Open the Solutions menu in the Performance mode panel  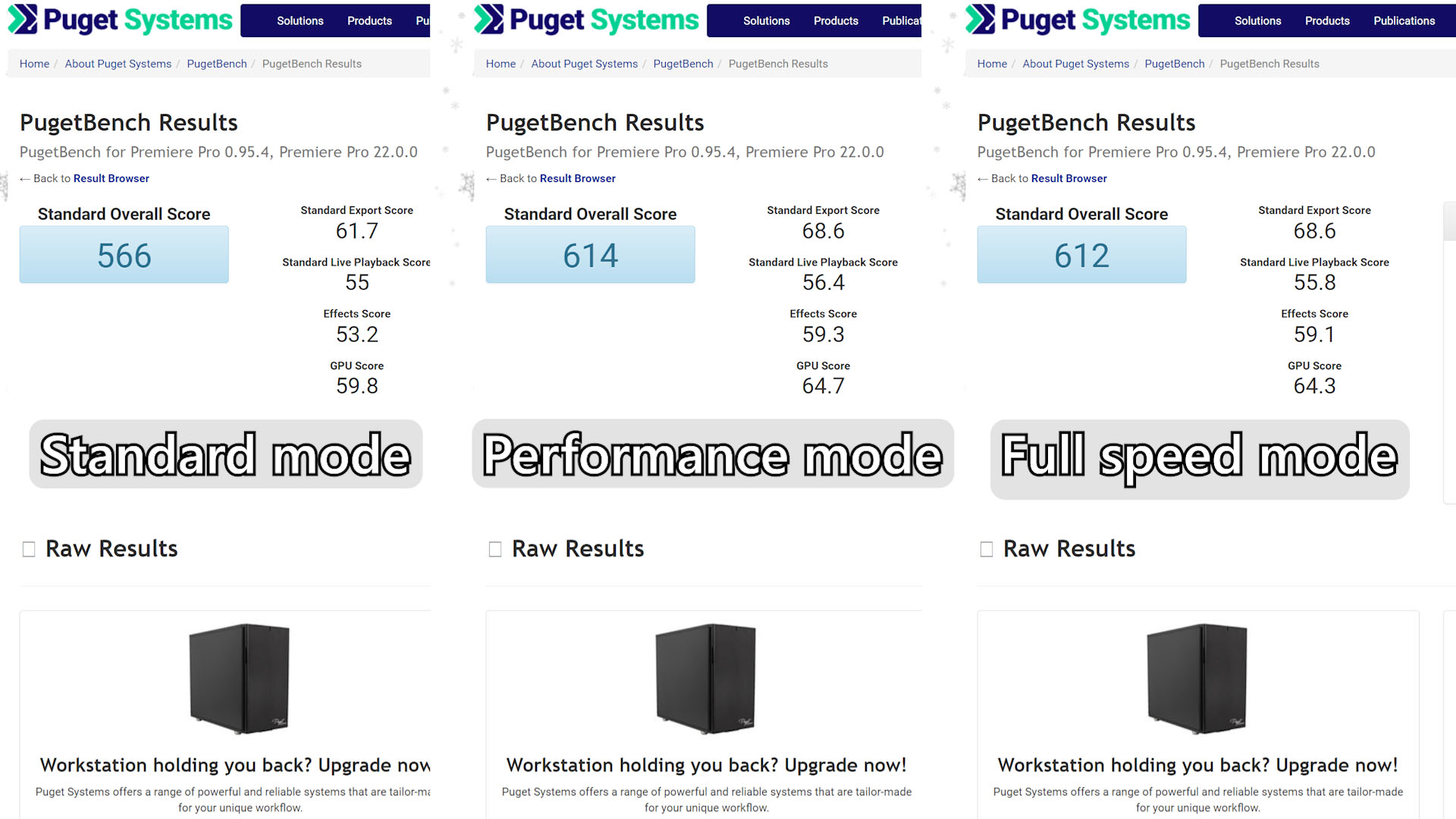[x=767, y=20]
